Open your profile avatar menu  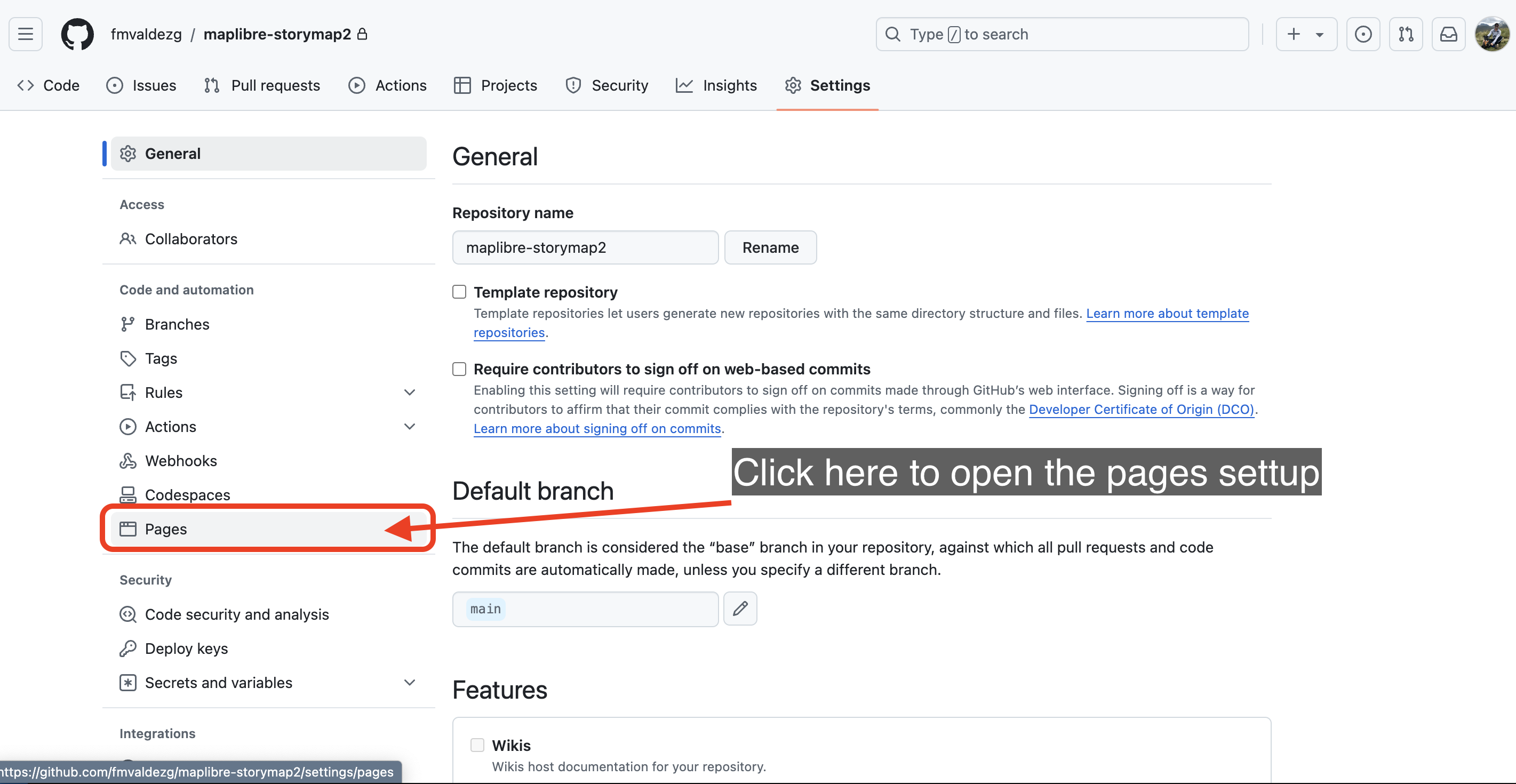tap(1491, 34)
